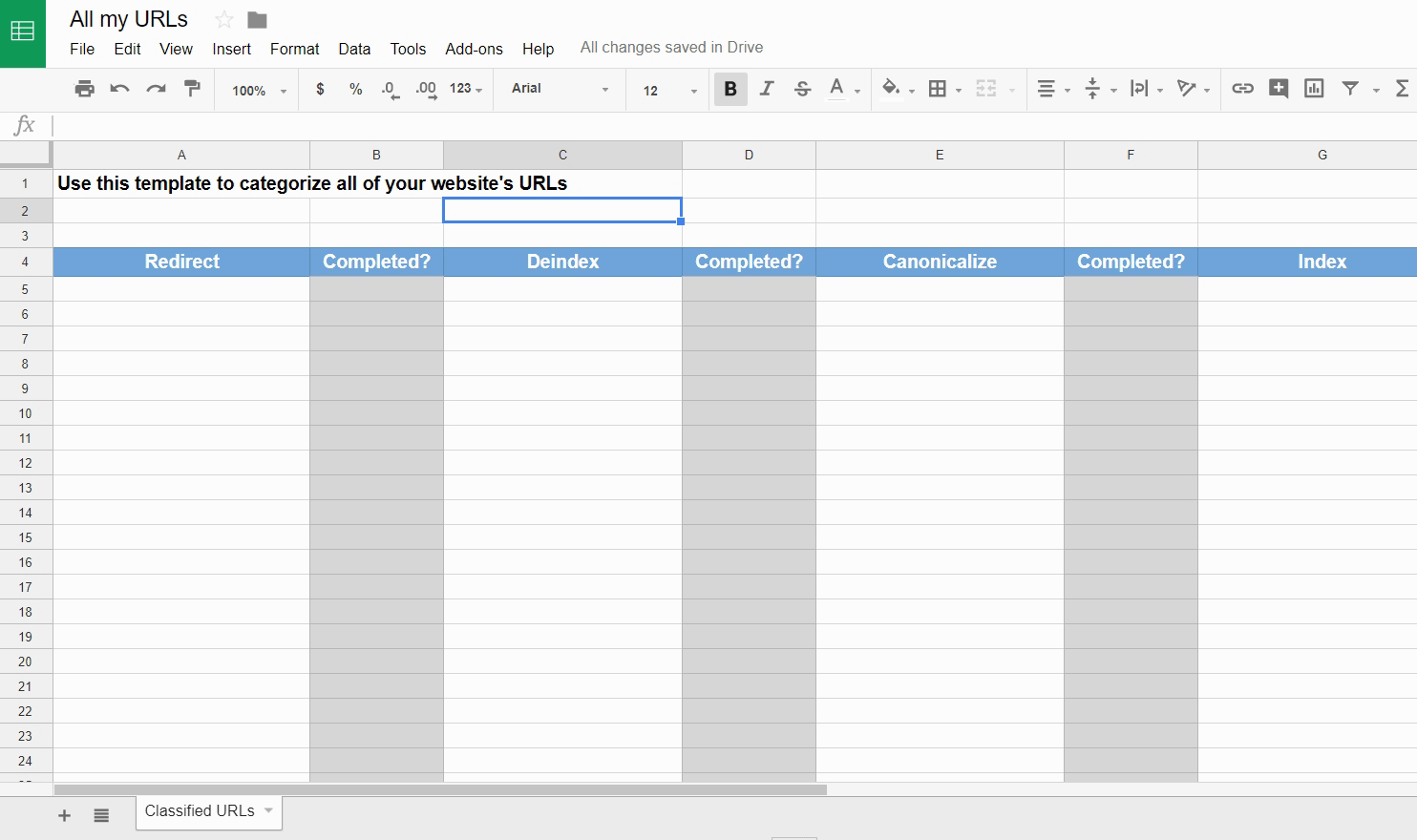Select the Classified URLs sheet tab
Screen dimensions: 1417x840
(200, 811)
